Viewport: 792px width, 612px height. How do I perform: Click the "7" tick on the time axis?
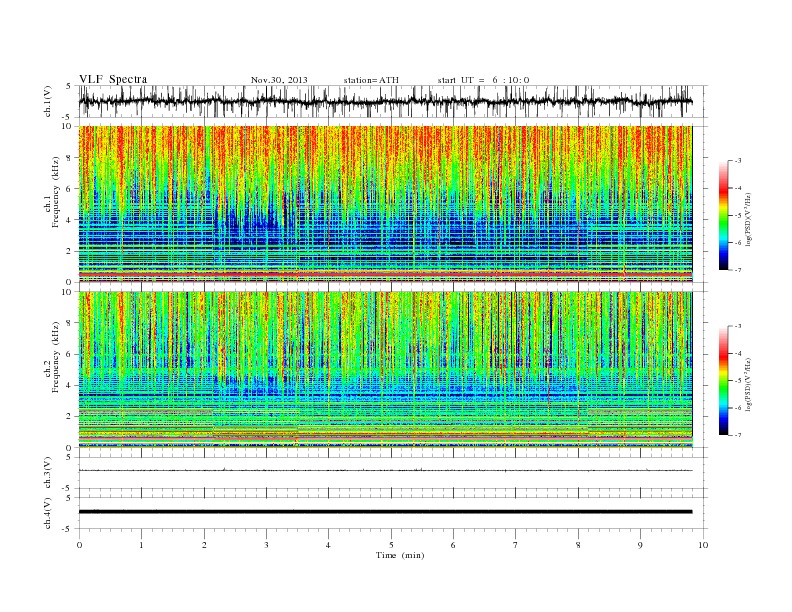point(516,545)
